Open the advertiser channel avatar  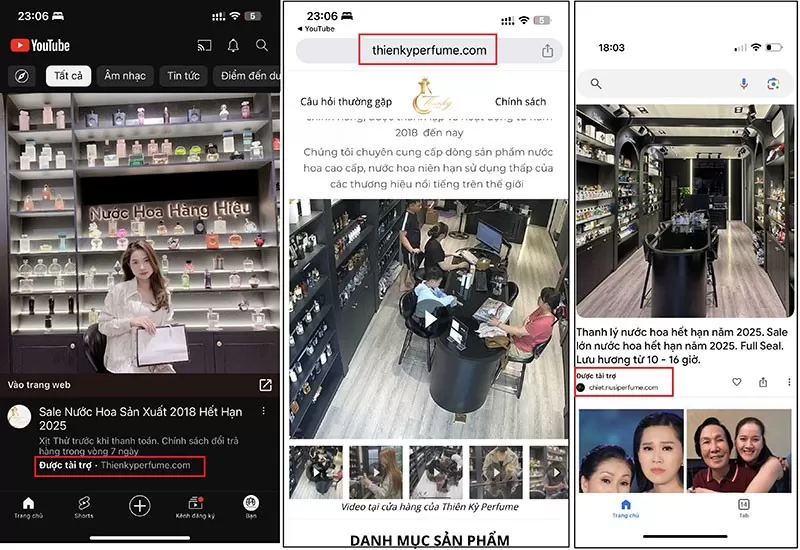click(x=19, y=416)
